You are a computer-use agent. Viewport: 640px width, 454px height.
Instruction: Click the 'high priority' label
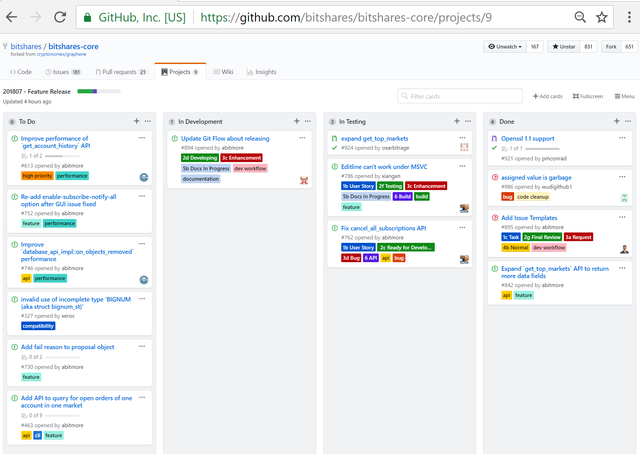(x=37, y=176)
